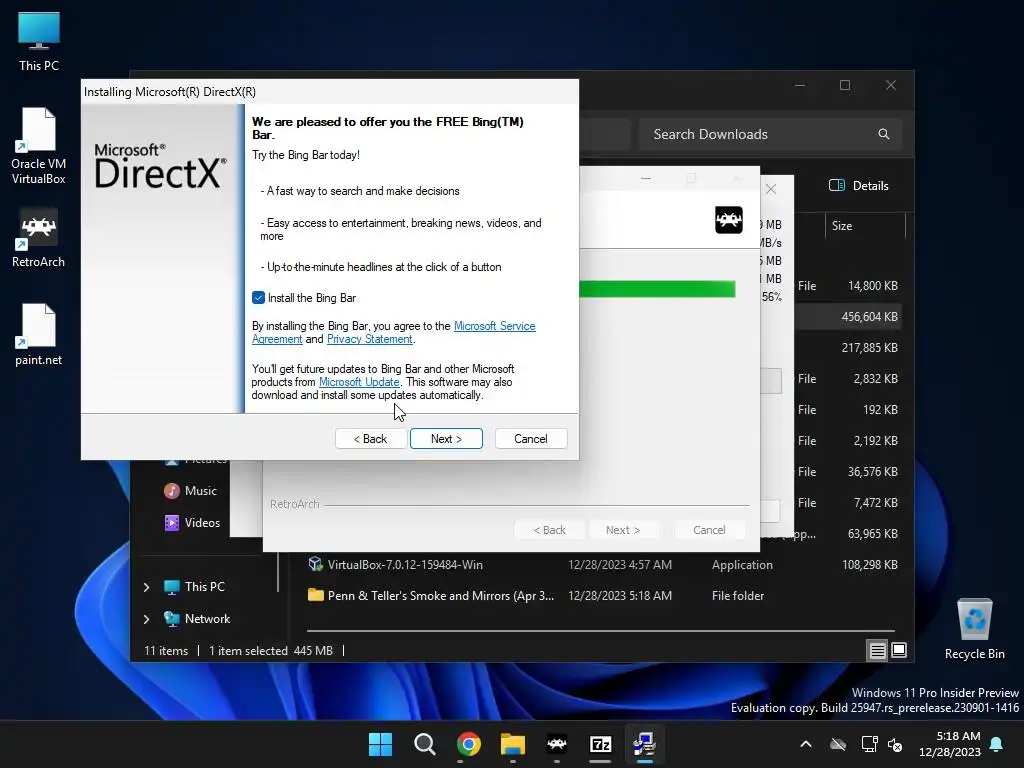This screenshot has height=768, width=1024.
Task: Switch to the DirectX setup taskbar icon
Action: coord(645,744)
